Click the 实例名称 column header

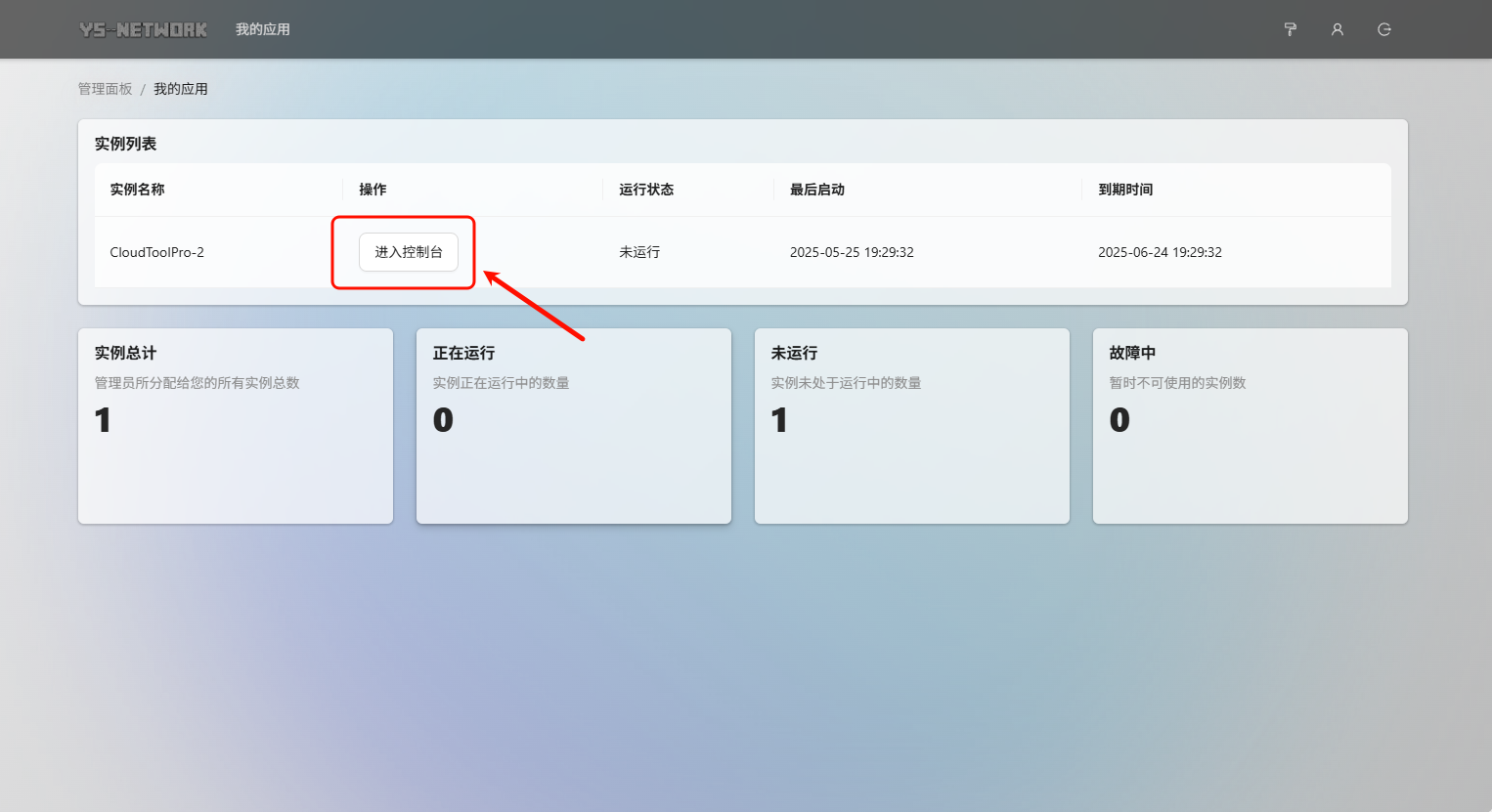137,190
